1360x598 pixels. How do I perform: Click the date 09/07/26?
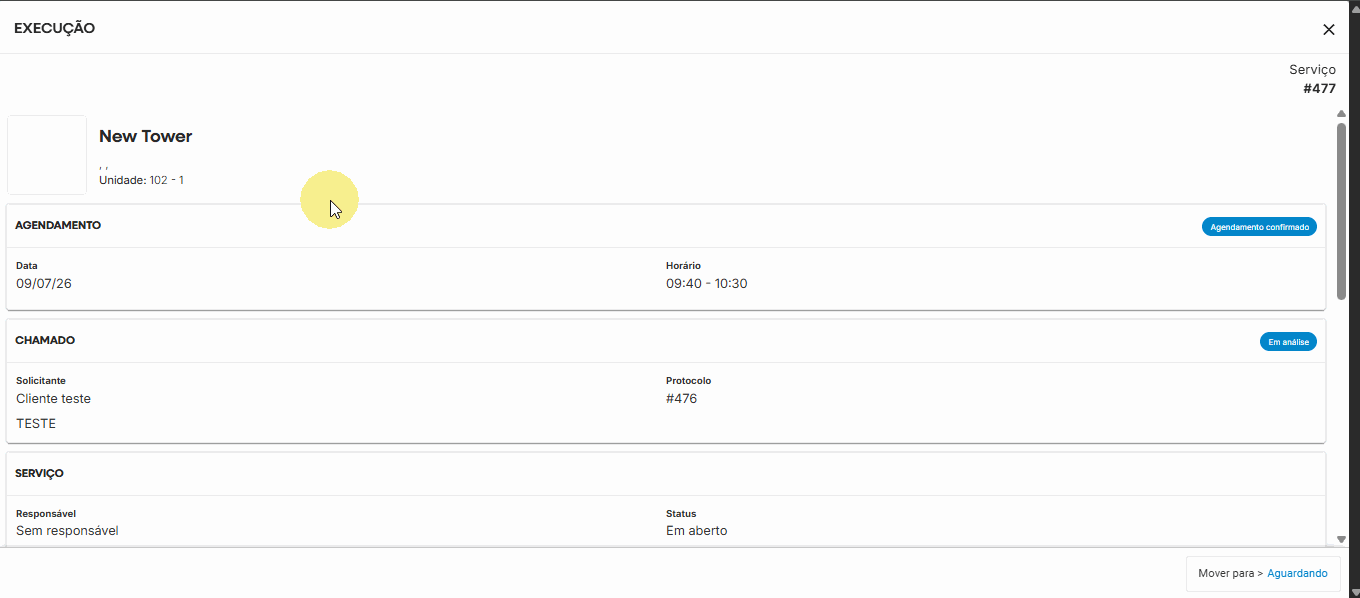[44, 284]
